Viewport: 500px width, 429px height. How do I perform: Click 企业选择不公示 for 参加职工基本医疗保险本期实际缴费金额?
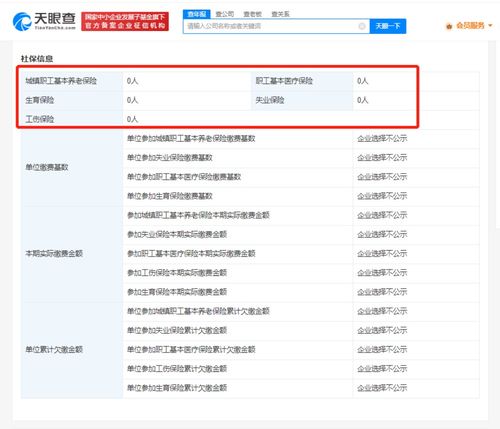[x=382, y=254]
